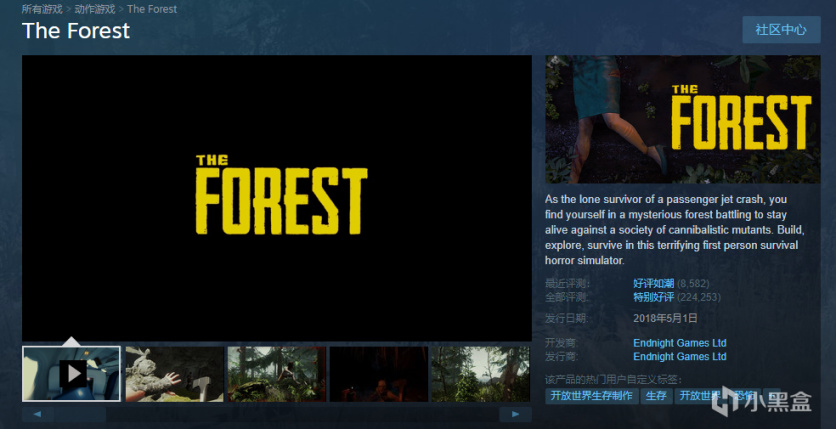The width and height of the screenshot is (836, 429).
Task: Select the 开放世界 tag
Action: click(700, 396)
